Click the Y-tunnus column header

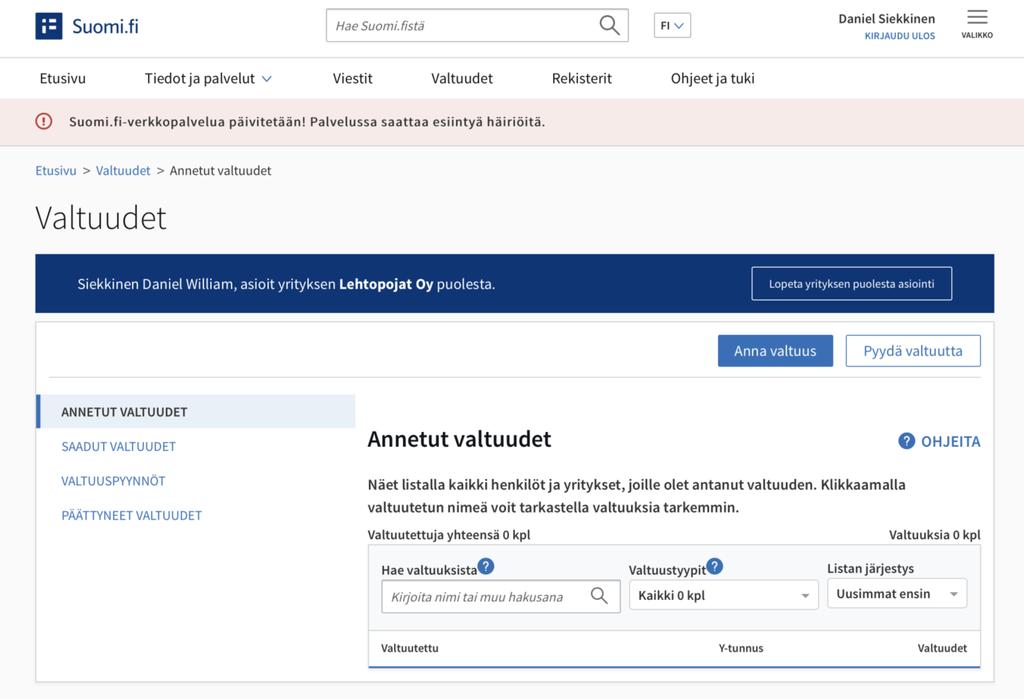[x=741, y=648]
